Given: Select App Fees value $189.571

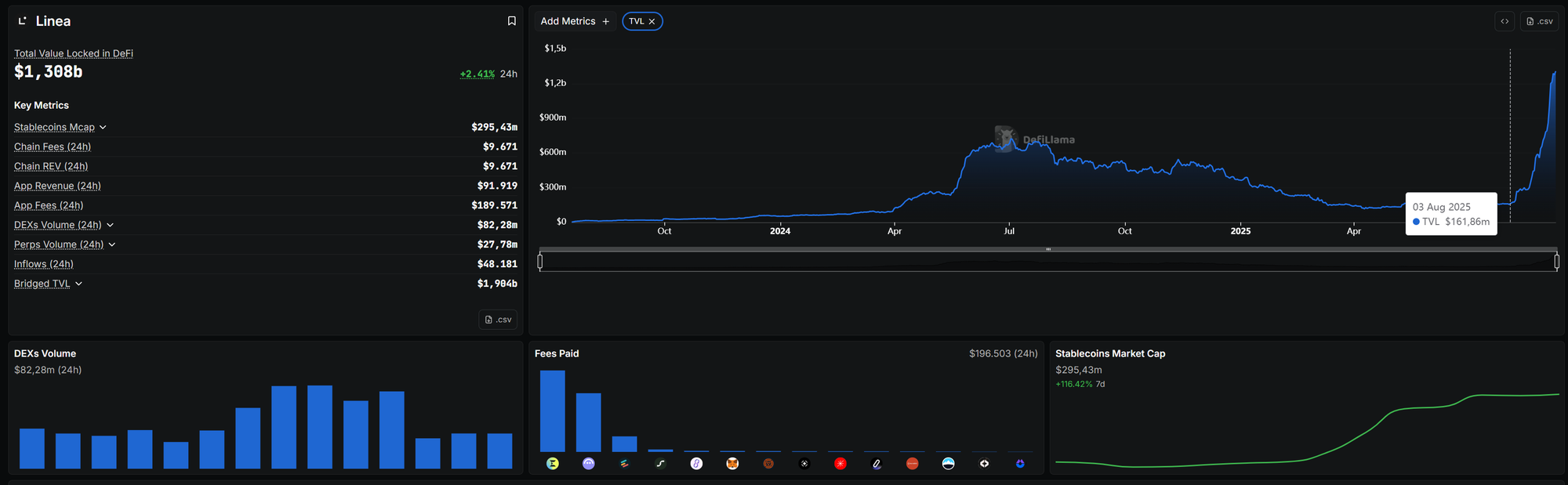Looking at the screenshot, I should coord(494,205).
